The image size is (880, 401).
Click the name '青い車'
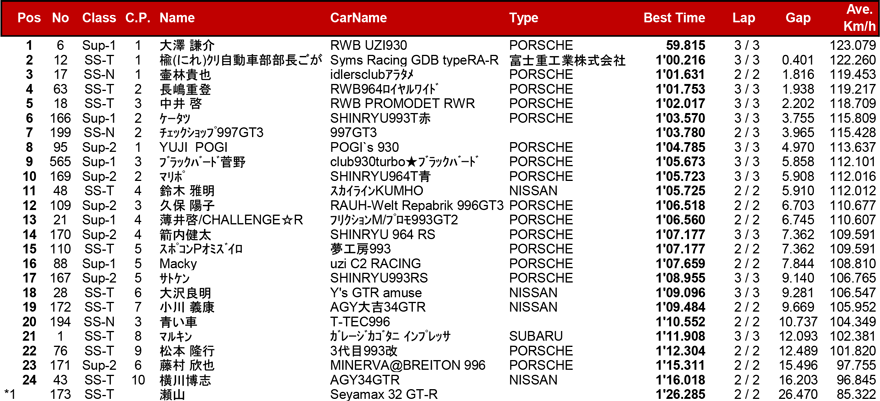click(x=178, y=323)
